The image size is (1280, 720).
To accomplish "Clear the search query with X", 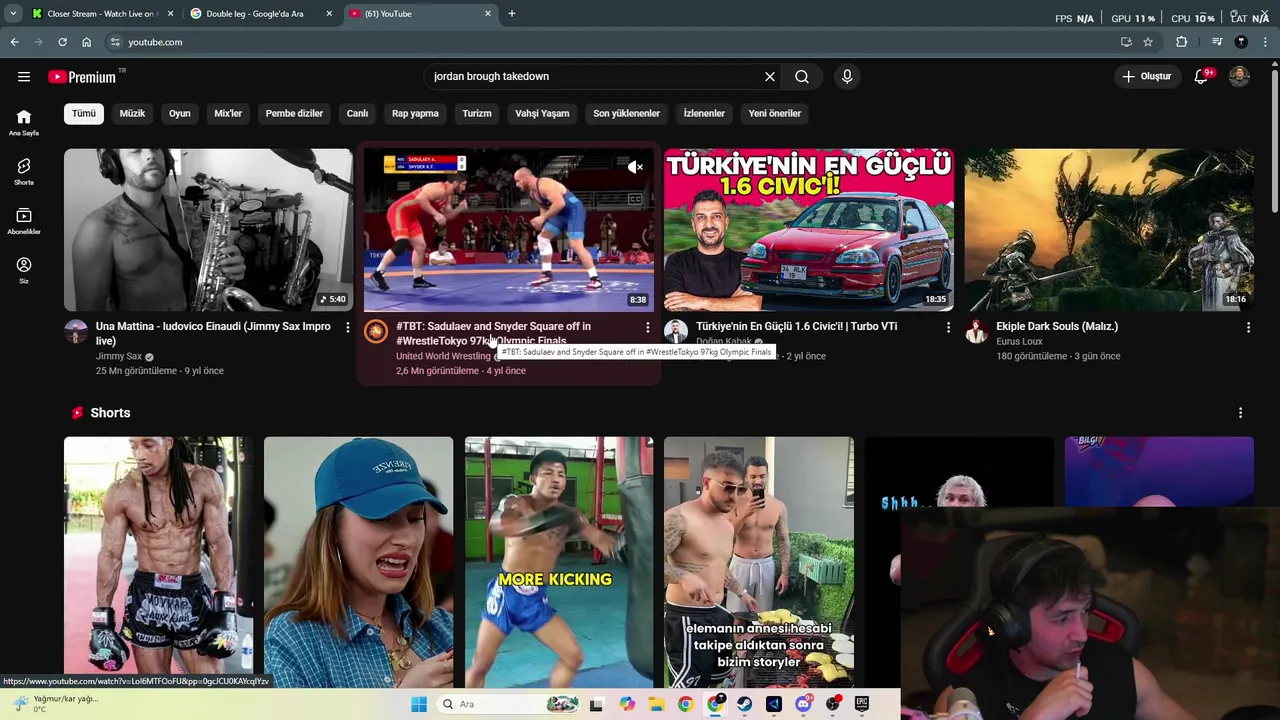I will pos(770,76).
